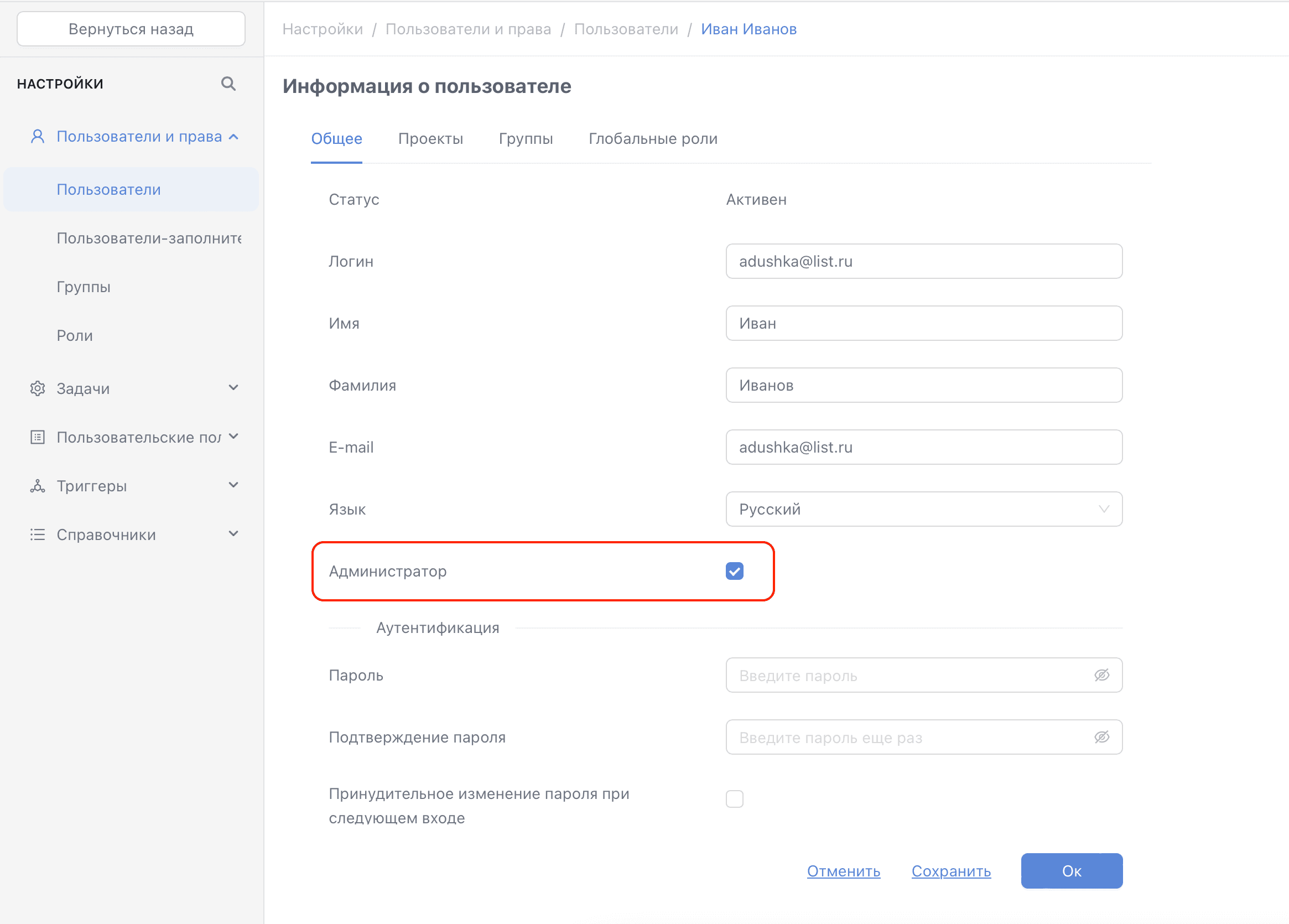This screenshot has width=1289, height=924.
Task: Click the НАСТРОЙКИ sidebar title
Action: point(60,84)
